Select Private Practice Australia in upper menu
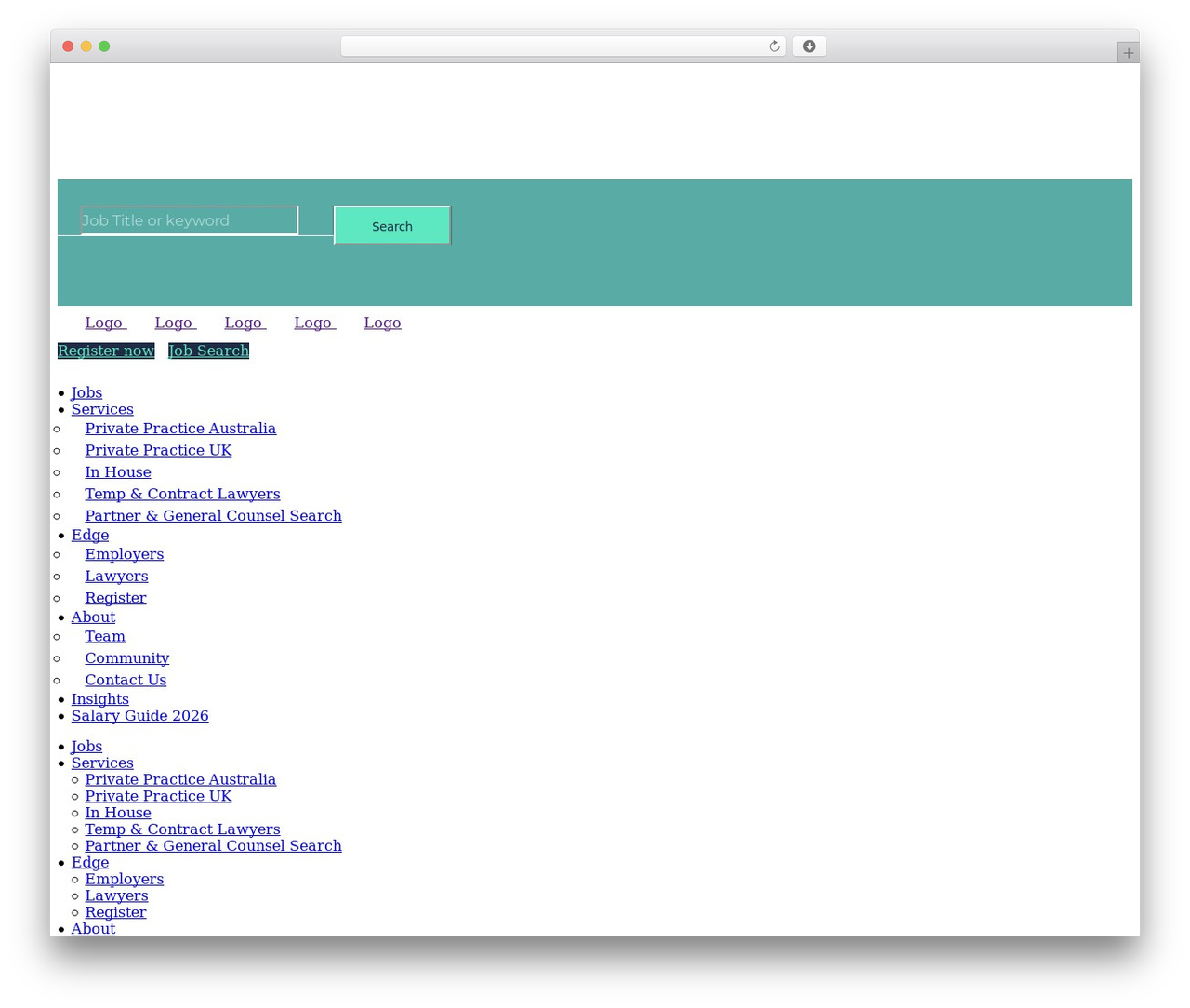Screen dimensions: 1190x1008 180,429
